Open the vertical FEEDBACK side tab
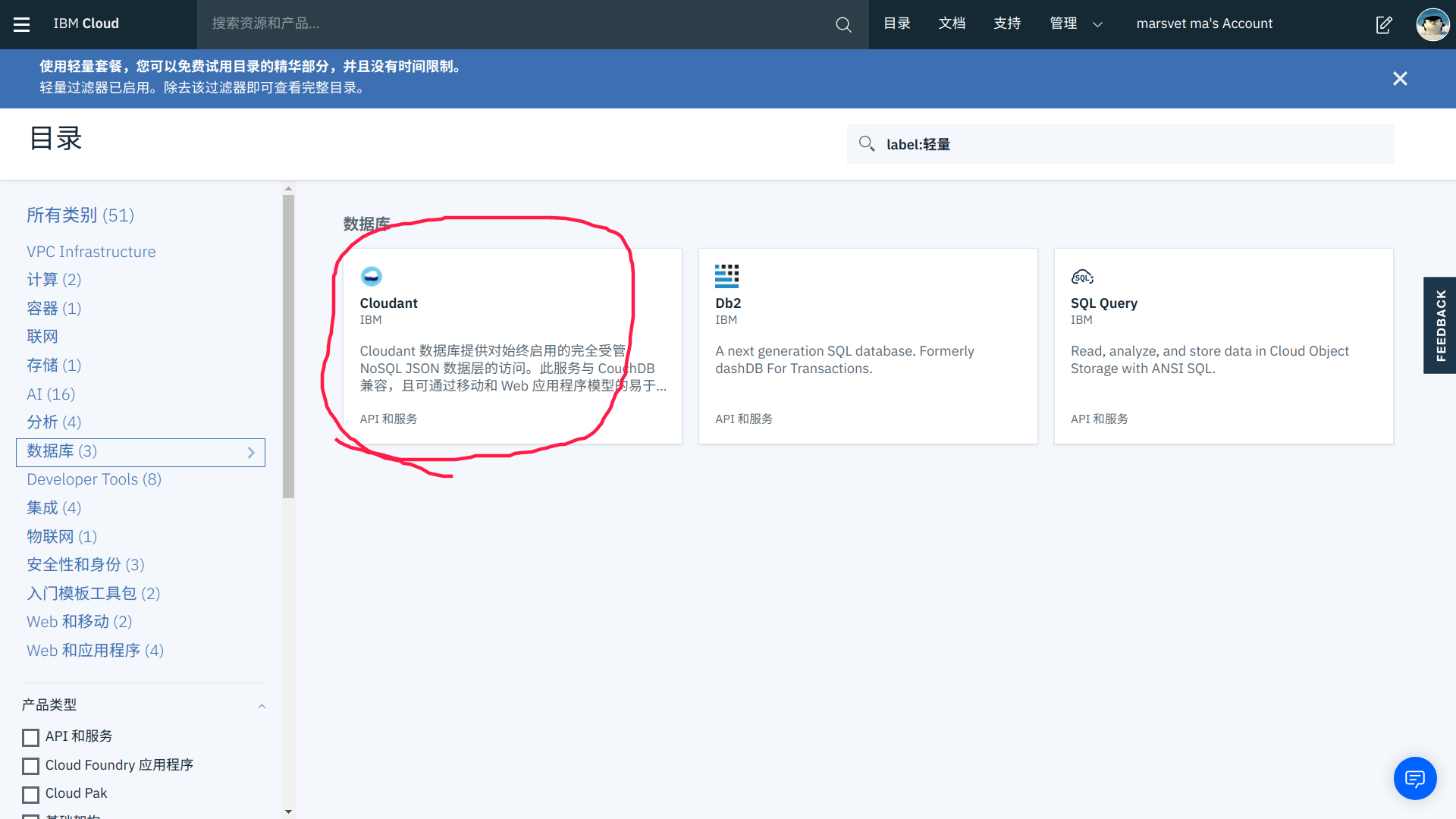The image size is (1456, 819). (1440, 325)
